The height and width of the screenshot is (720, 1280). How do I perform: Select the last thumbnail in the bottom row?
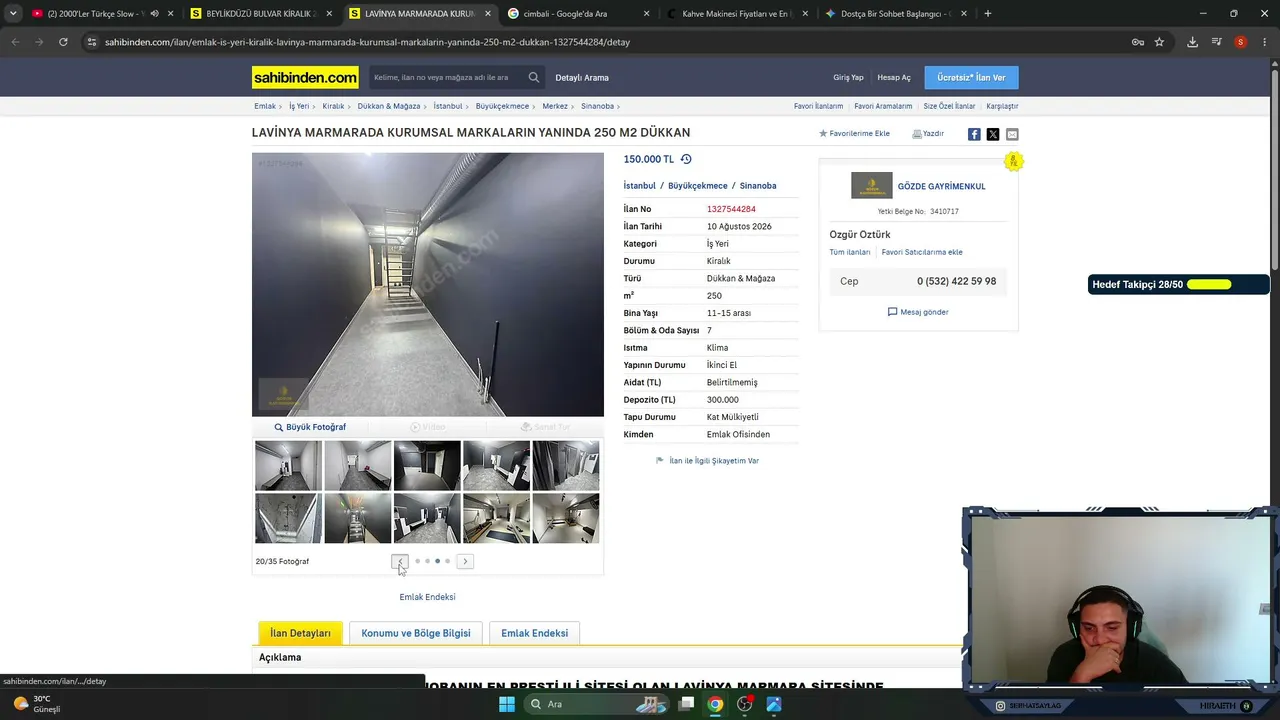[x=566, y=518]
